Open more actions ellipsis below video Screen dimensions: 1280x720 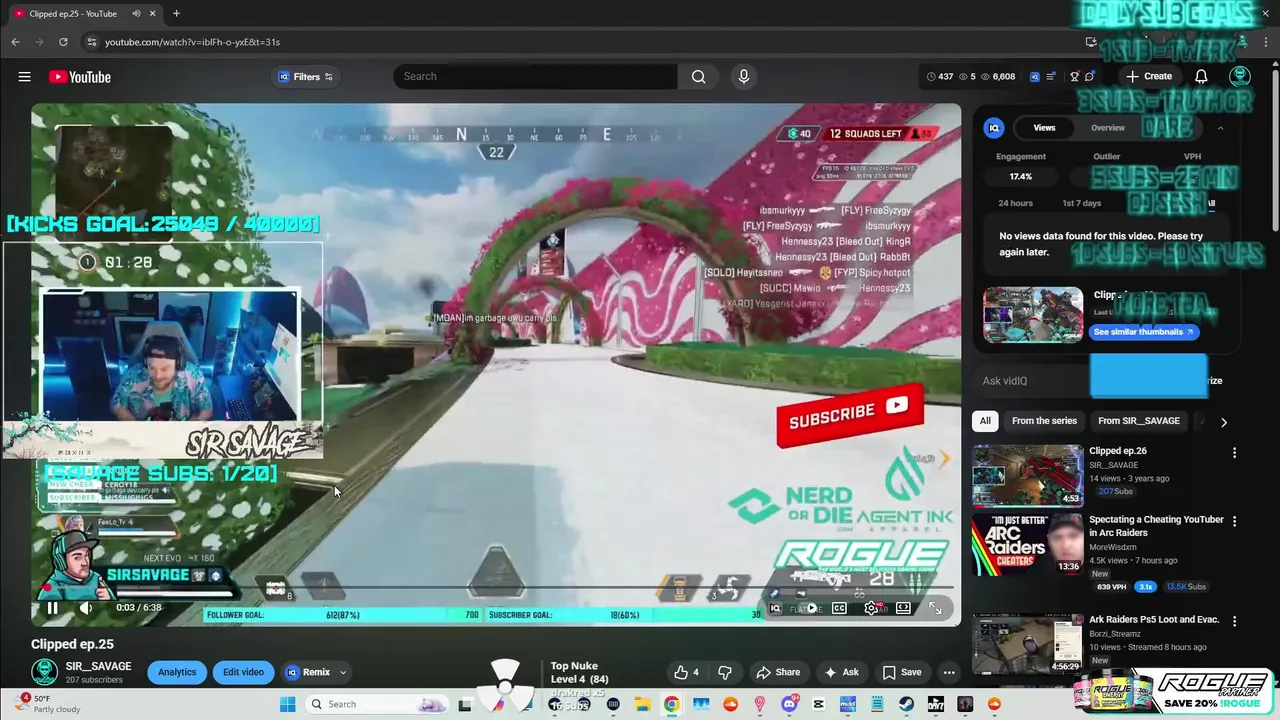pos(949,672)
